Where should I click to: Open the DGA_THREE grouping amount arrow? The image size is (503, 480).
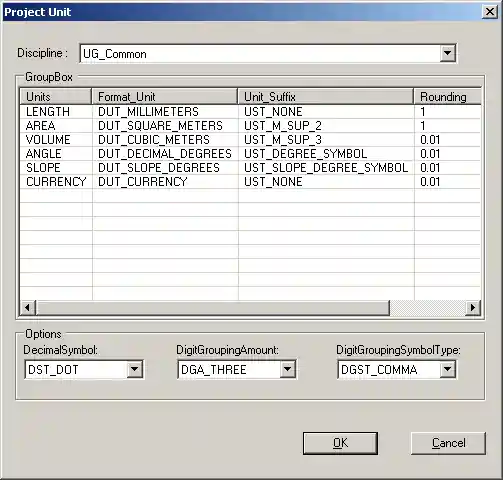[x=287, y=369]
